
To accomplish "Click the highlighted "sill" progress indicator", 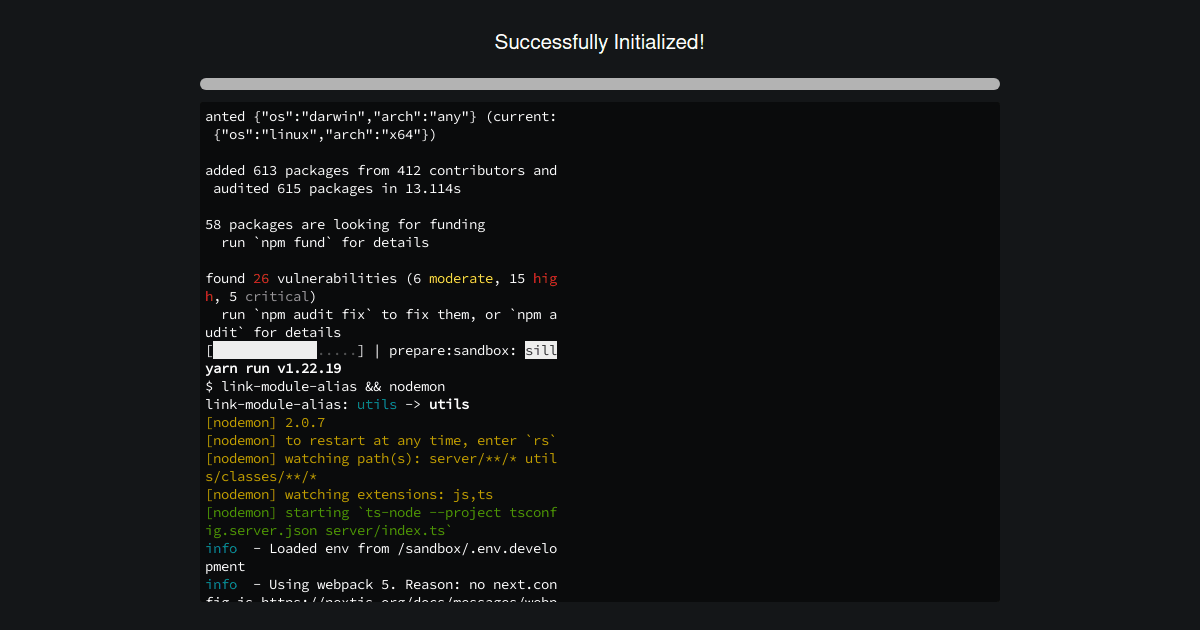I will coord(541,350).
